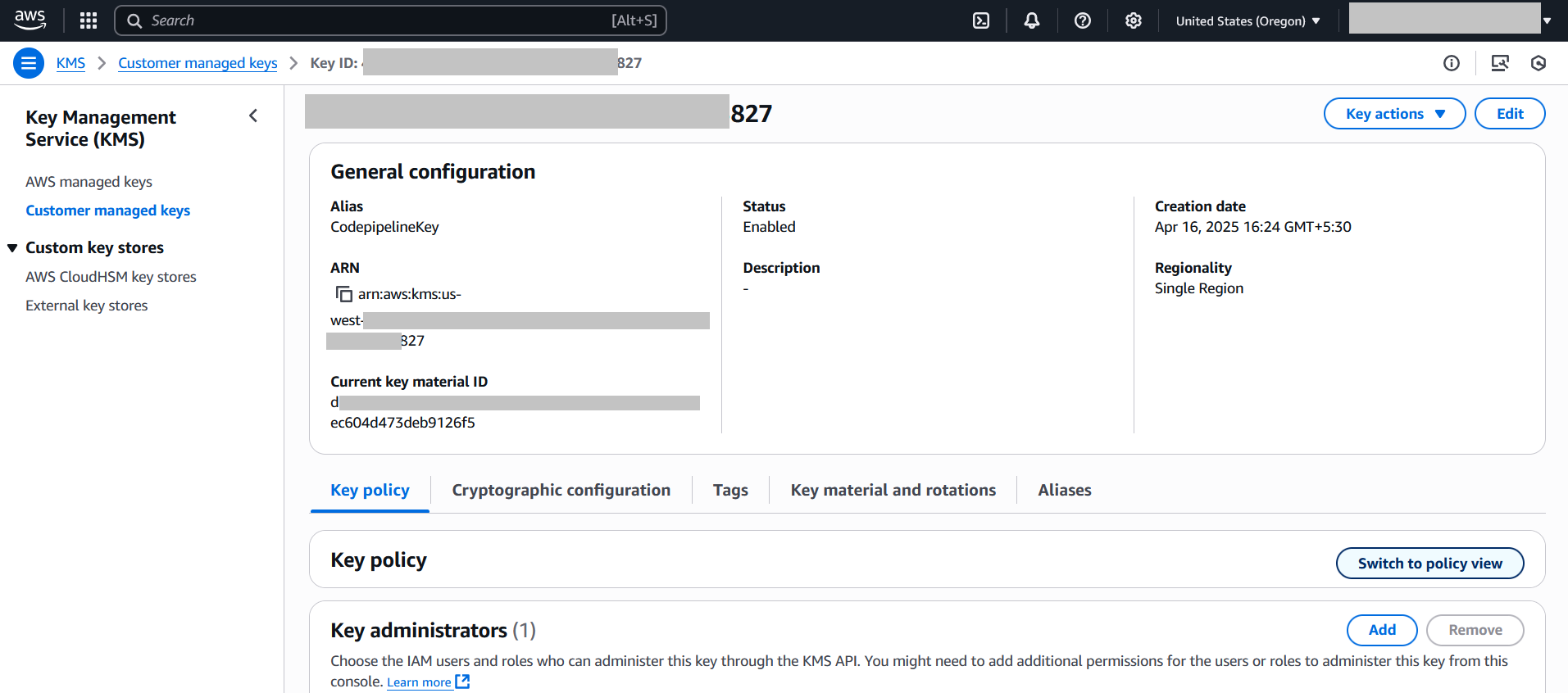Image resolution: width=1568 pixels, height=693 pixels.
Task: Open the settings gear menu
Action: (1134, 20)
